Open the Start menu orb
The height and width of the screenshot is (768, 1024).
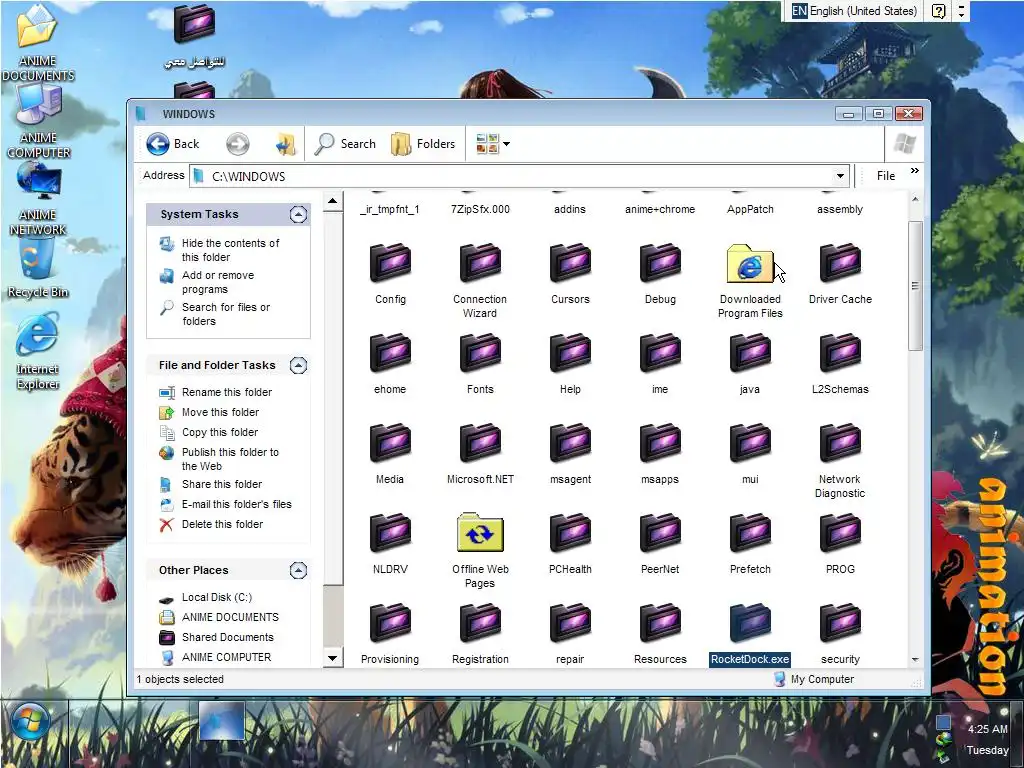point(30,724)
